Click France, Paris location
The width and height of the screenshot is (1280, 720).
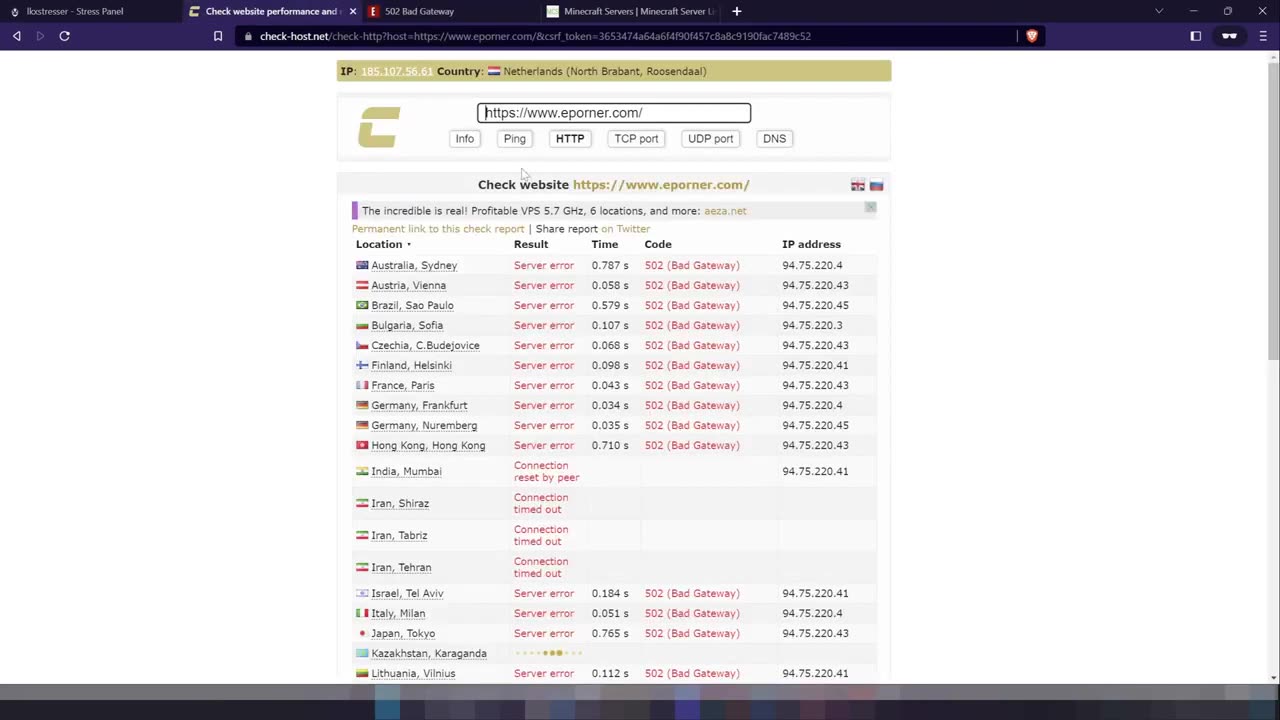403,385
